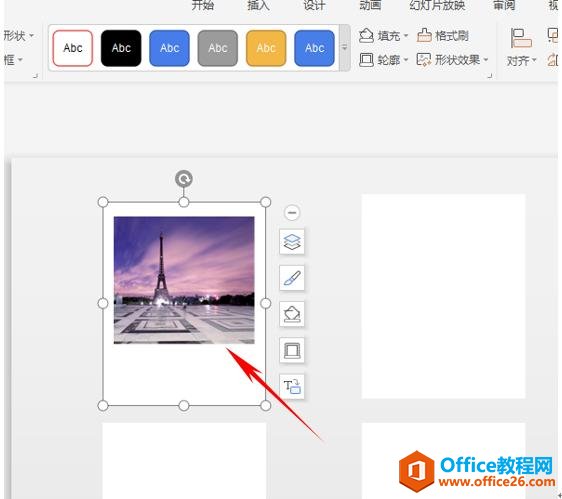The image size is (562, 499).
Task: Expand the Shape Effects (形状效果) menu
Action: [452, 60]
